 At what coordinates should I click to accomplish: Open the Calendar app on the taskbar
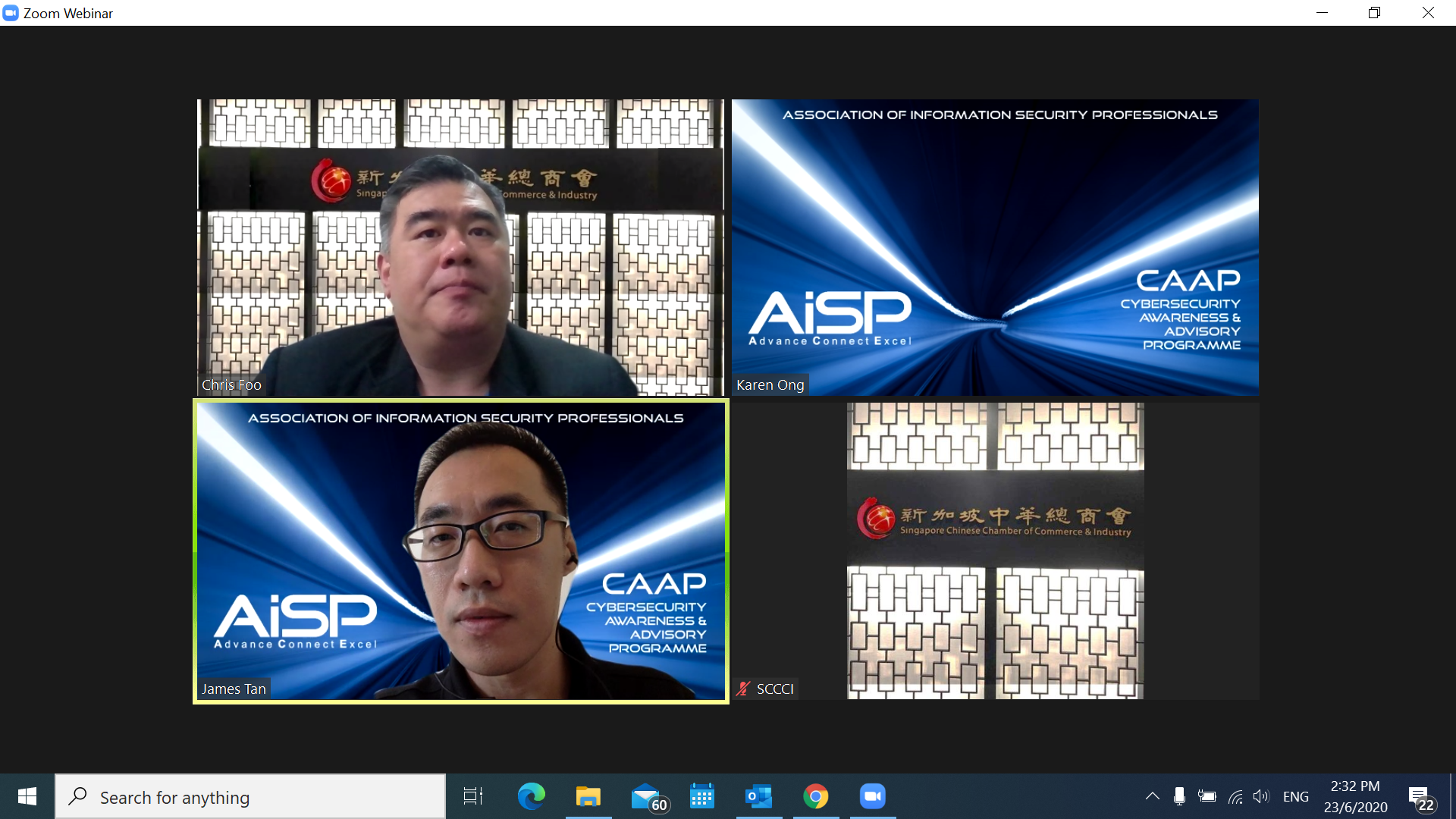click(x=702, y=796)
